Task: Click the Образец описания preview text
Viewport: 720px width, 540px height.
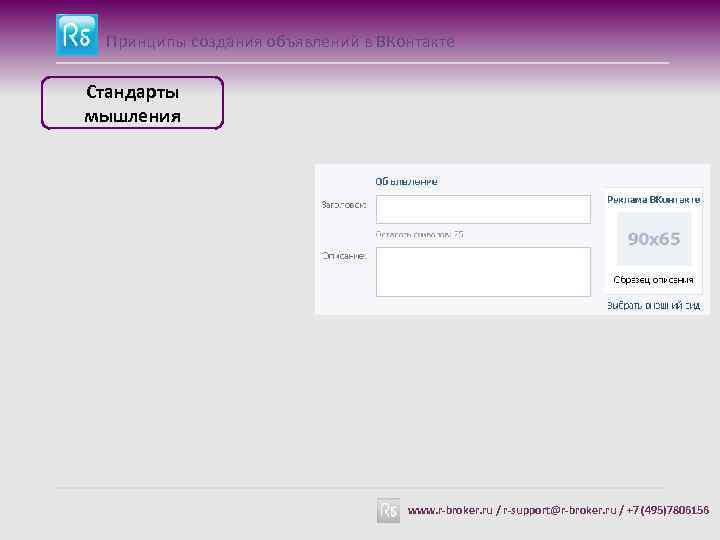Action: click(x=653, y=280)
